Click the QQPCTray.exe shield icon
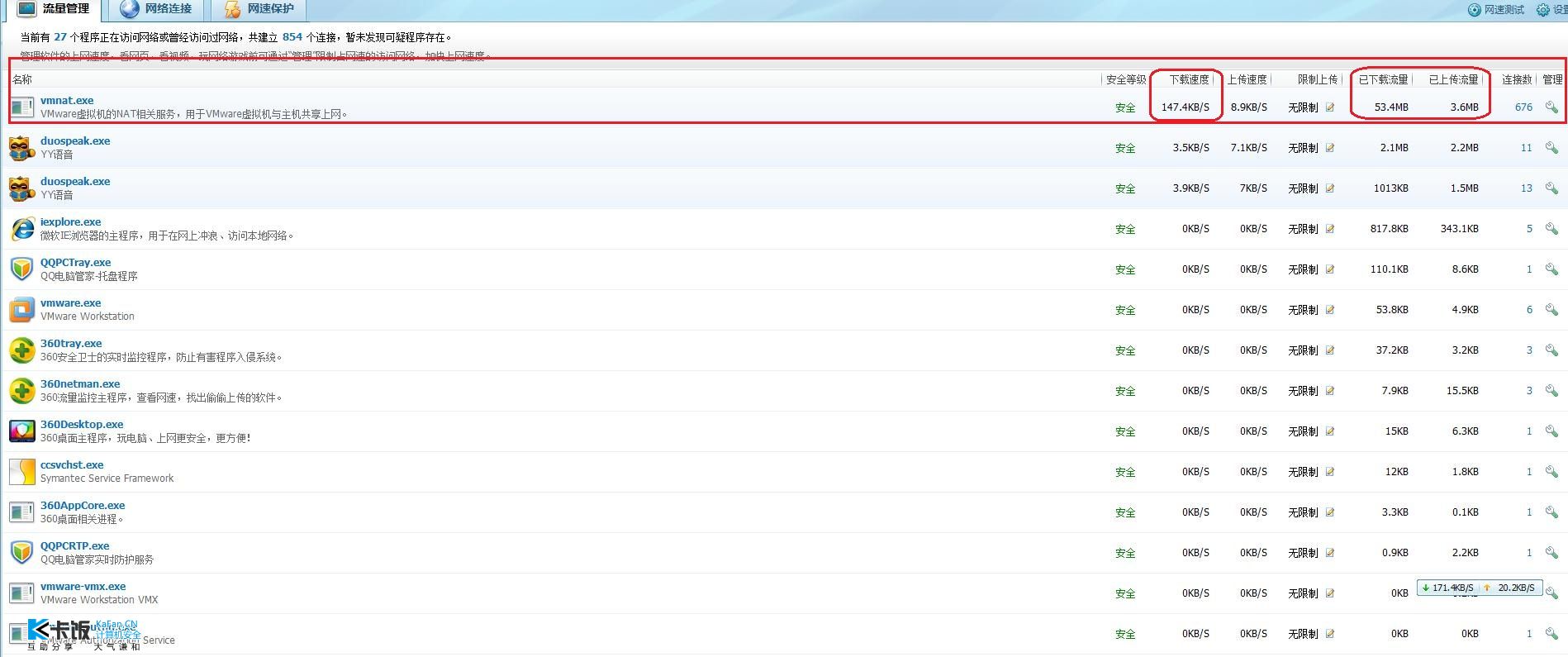The image size is (1568, 657). pyautogui.click(x=21, y=269)
